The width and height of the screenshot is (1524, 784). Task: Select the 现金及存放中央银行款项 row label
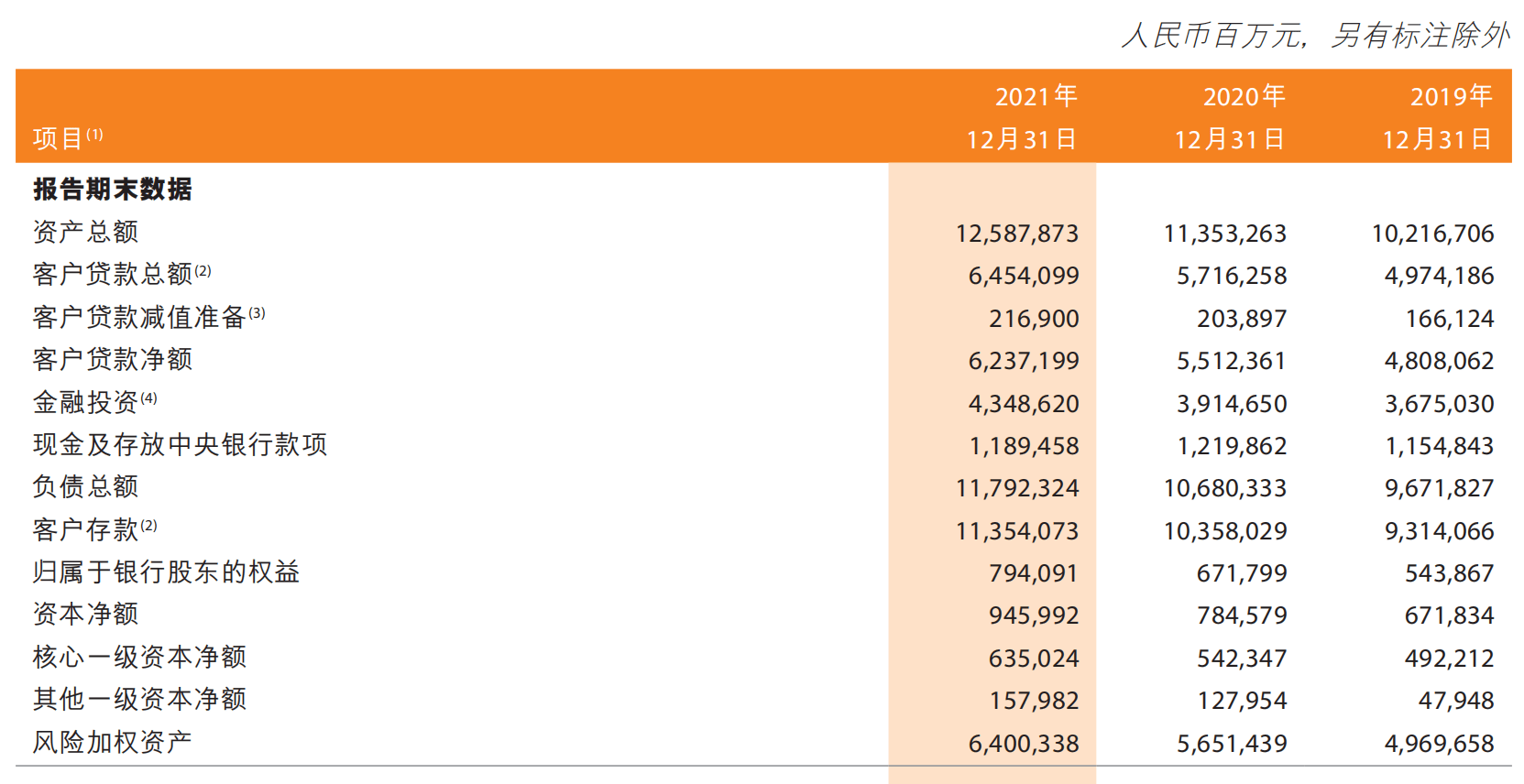pos(181,444)
